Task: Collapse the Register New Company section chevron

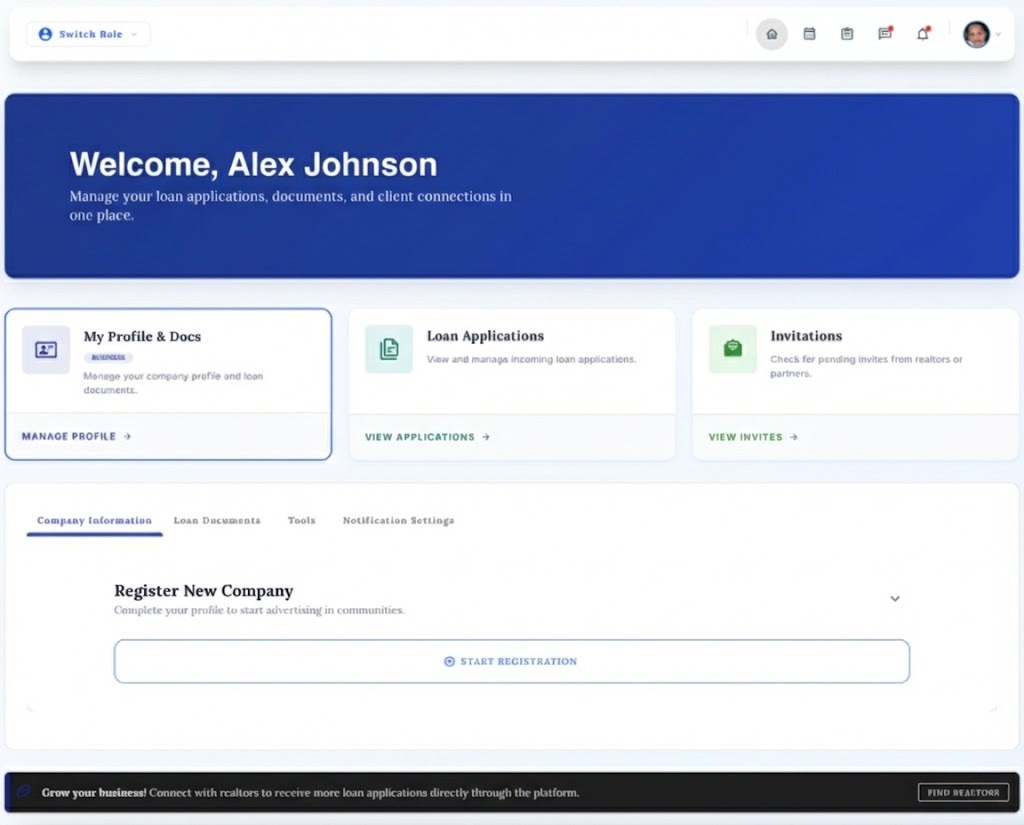Action: (x=895, y=599)
